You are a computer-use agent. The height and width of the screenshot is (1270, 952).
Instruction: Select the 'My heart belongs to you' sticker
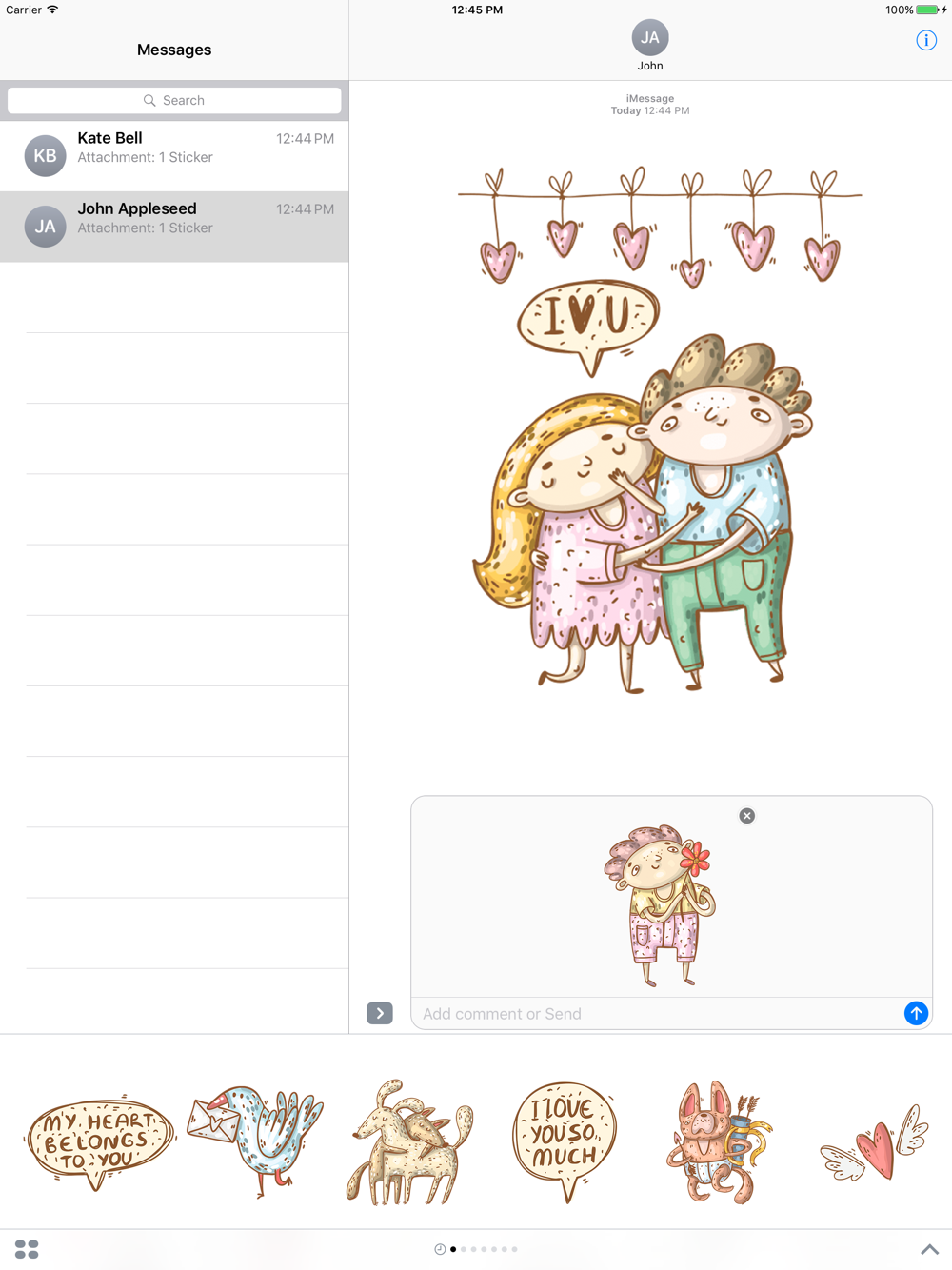(x=98, y=1141)
